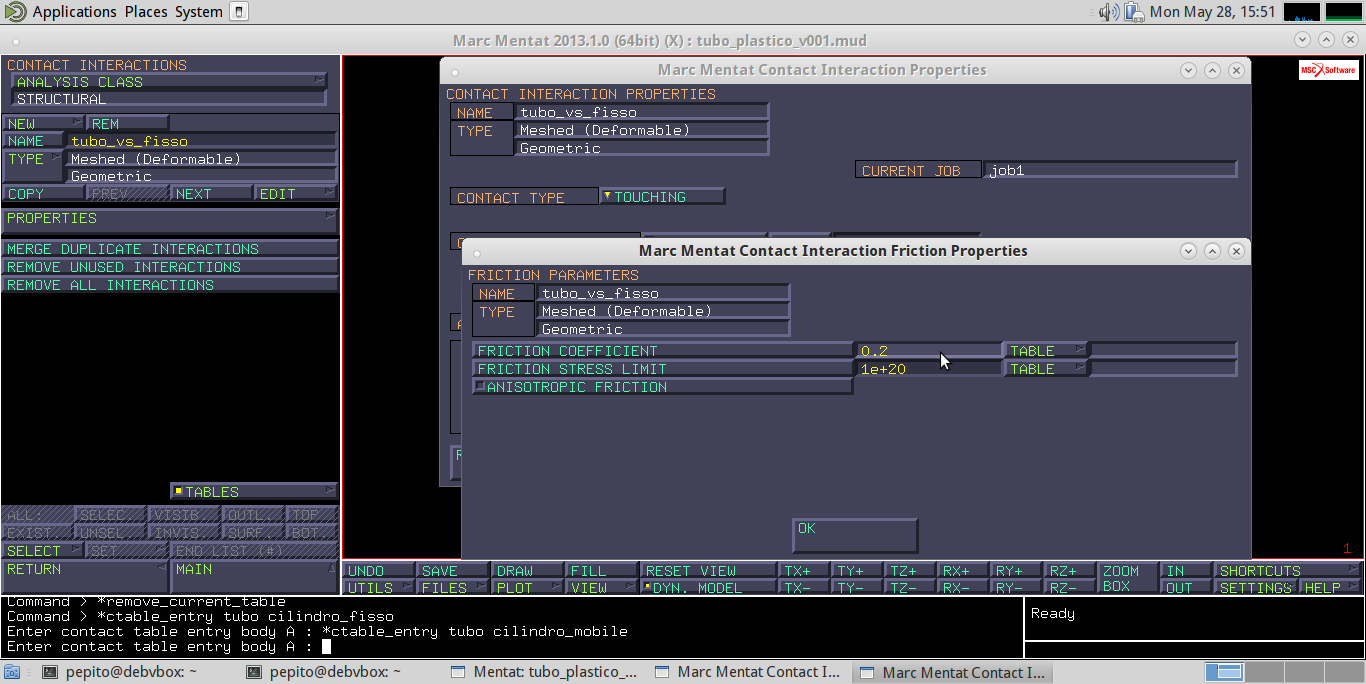The image size is (1366, 684).
Task: Open PROPERTIES submenu in left panel
Action: click(170, 221)
